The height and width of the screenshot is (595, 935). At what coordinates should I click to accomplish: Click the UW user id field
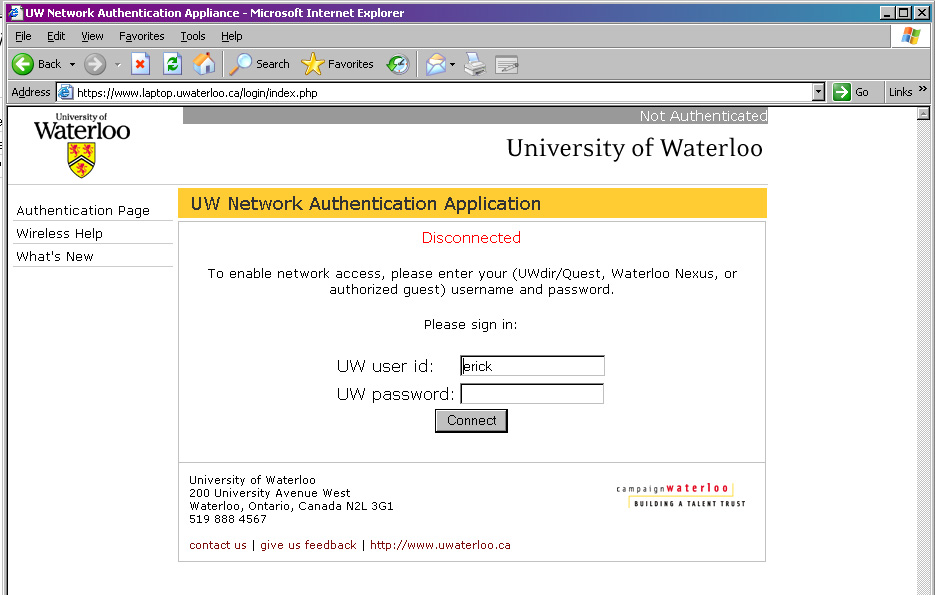[x=532, y=366]
